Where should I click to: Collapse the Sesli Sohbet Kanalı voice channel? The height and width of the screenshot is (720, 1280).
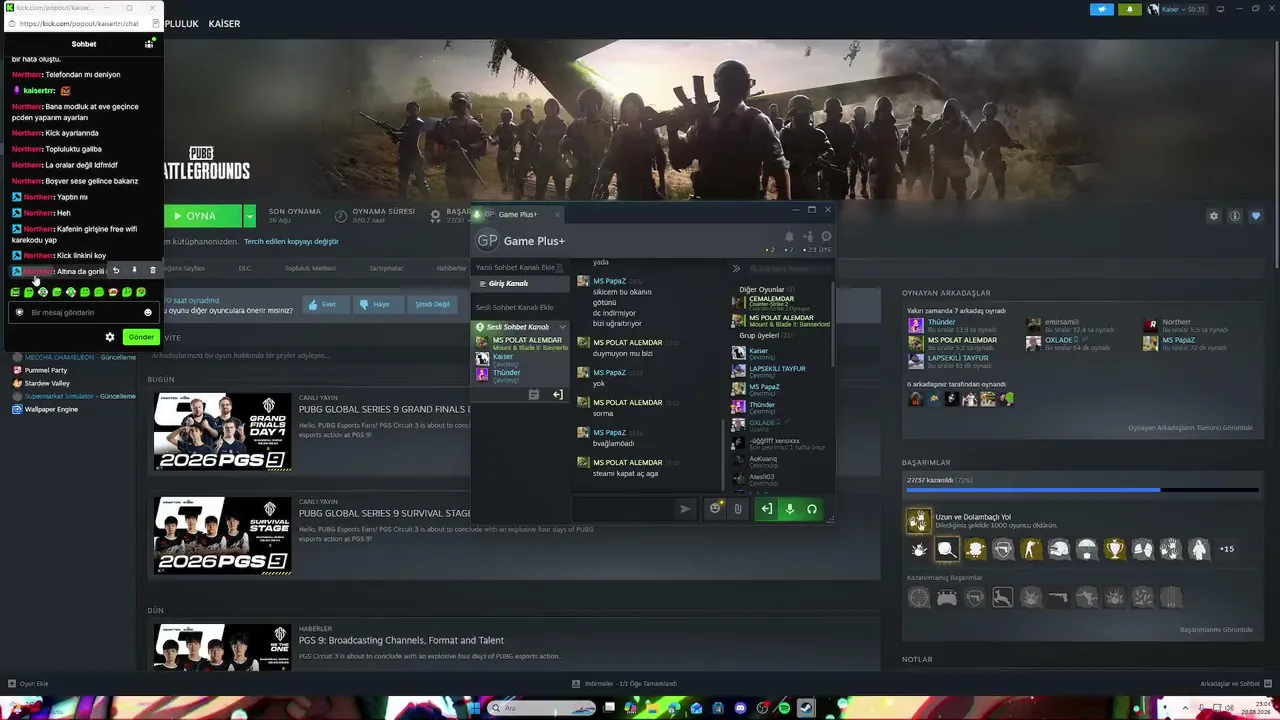(562, 327)
